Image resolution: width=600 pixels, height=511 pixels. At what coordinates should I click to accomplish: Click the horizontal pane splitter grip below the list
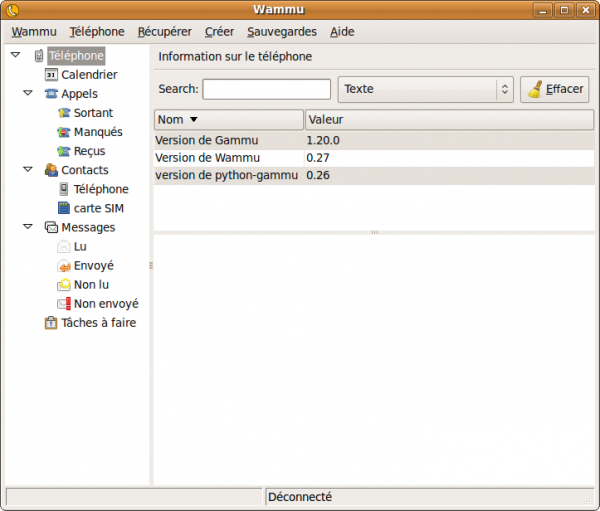pyautogui.click(x=375, y=232)
